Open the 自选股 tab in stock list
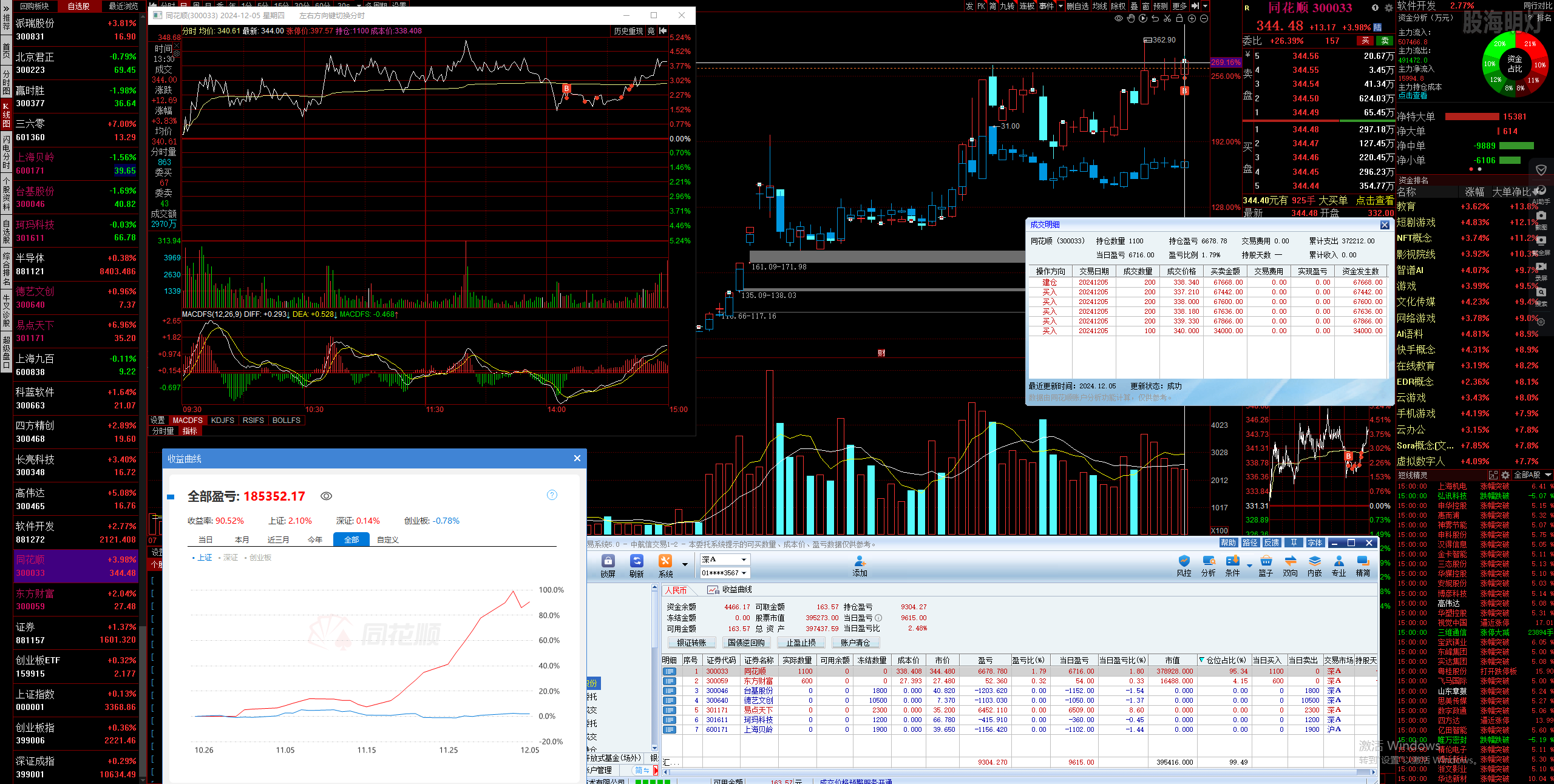This screenshot has width=1554, height=784. point(79,6)
